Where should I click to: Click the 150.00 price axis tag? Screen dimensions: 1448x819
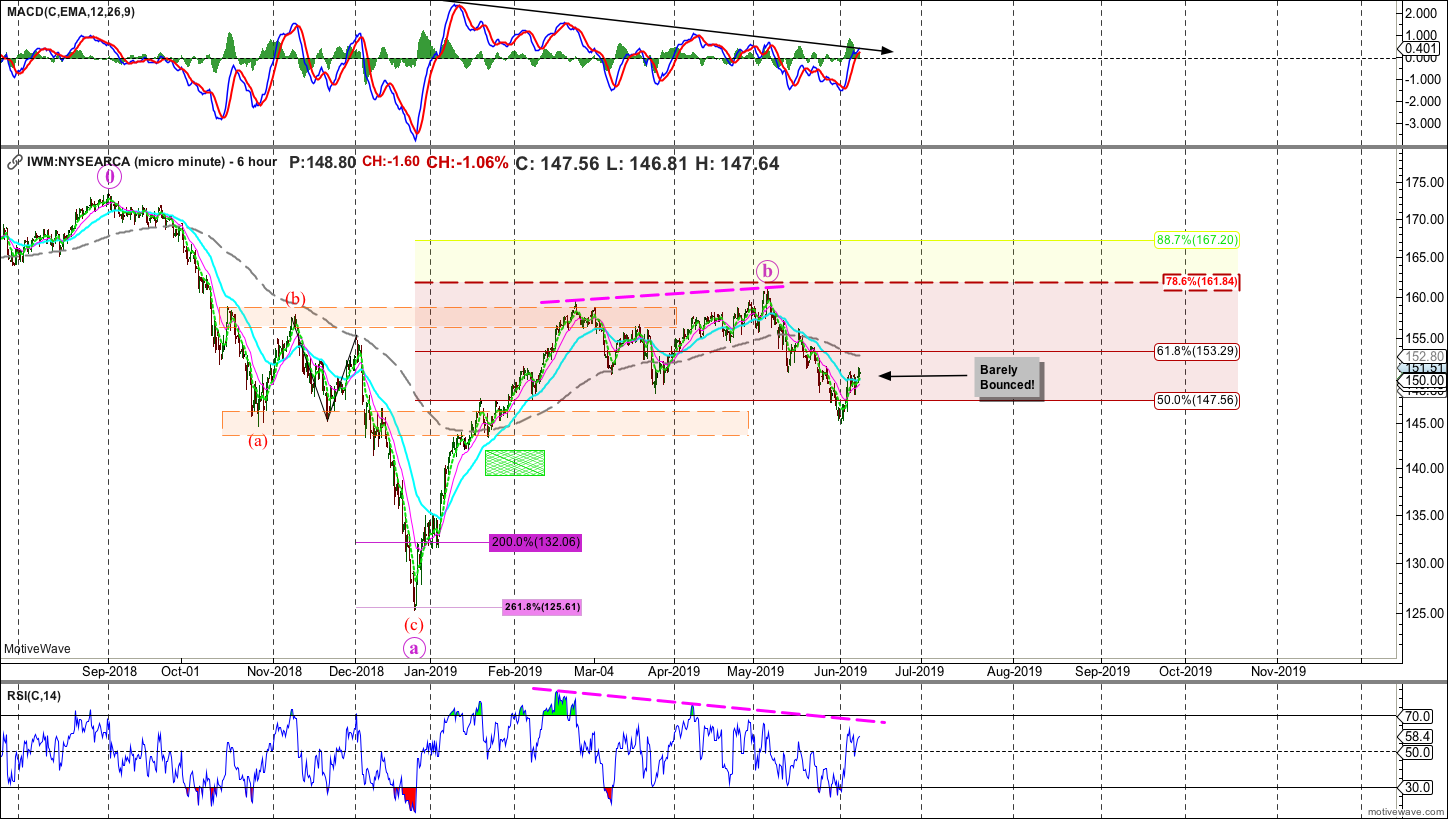1424,380
